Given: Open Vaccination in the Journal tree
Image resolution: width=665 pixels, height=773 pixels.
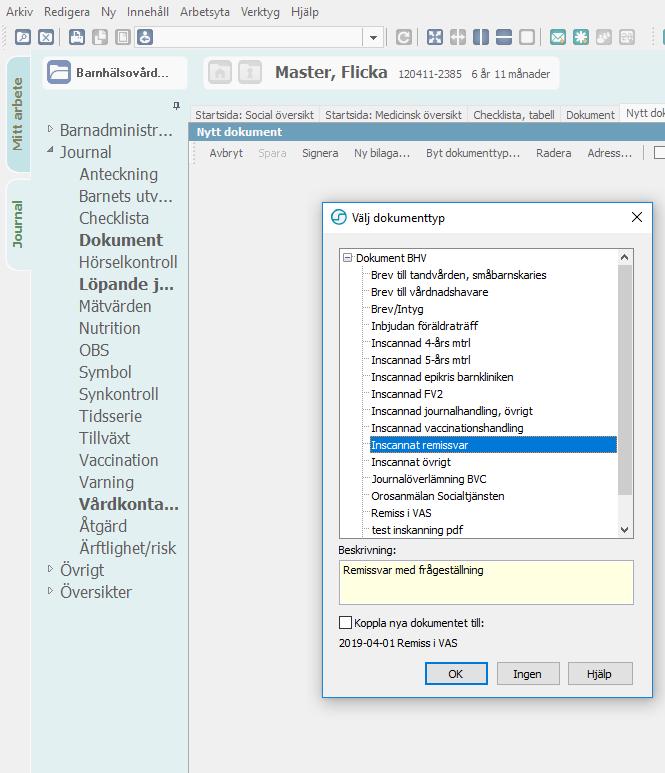Looking at the screenshot, I should pos(119,460).
